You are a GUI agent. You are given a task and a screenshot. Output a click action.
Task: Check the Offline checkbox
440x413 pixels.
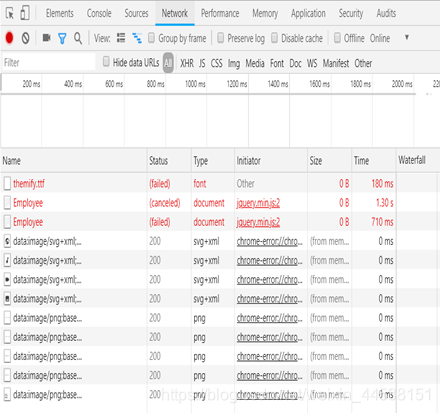pyautogui.click(x=337, y=38)
